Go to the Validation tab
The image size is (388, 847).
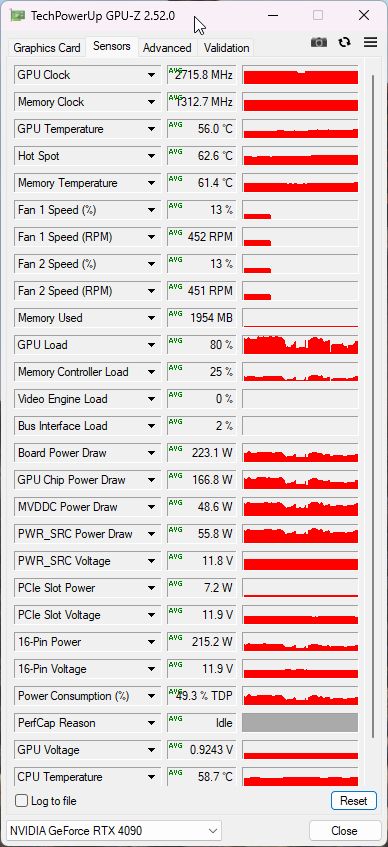(x=226, y=48)
